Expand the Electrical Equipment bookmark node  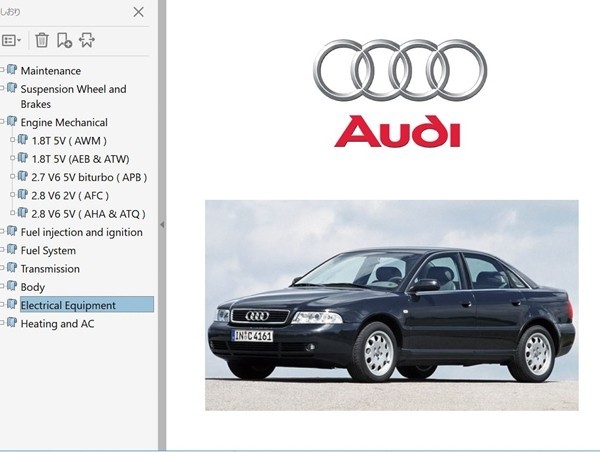pos(3,305)
